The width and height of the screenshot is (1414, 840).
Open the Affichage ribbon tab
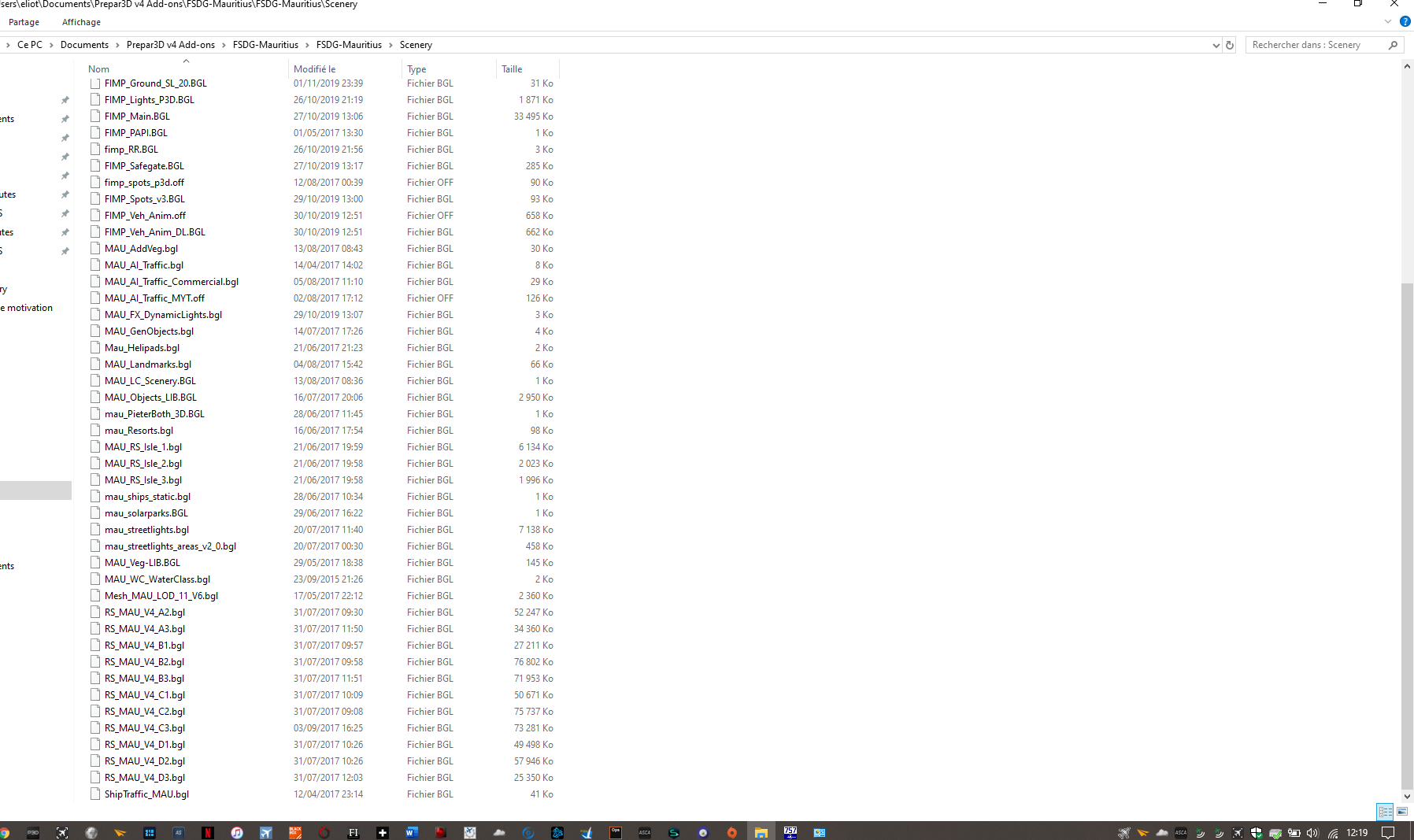(x=81, y=22)
